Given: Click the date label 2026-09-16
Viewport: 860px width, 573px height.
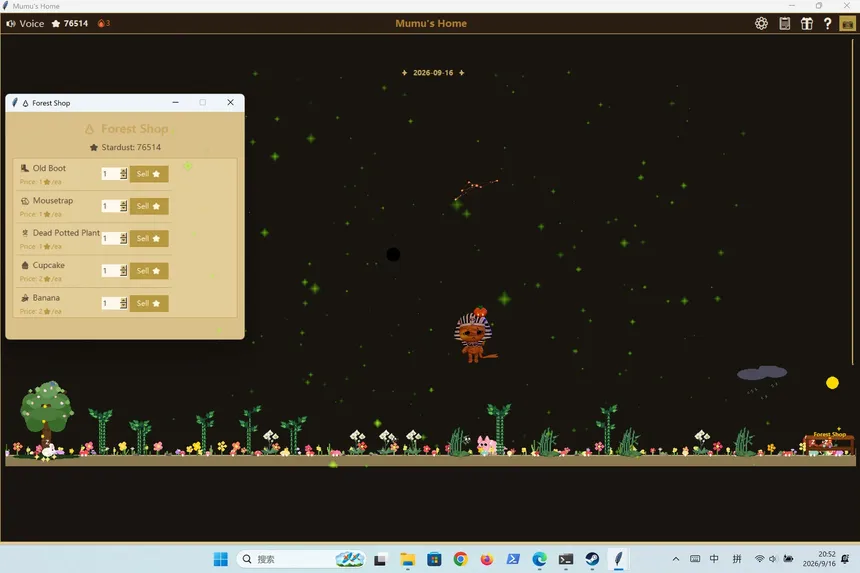Looking at the screenshot, I should pyautogui.click(x=433, y=72).
